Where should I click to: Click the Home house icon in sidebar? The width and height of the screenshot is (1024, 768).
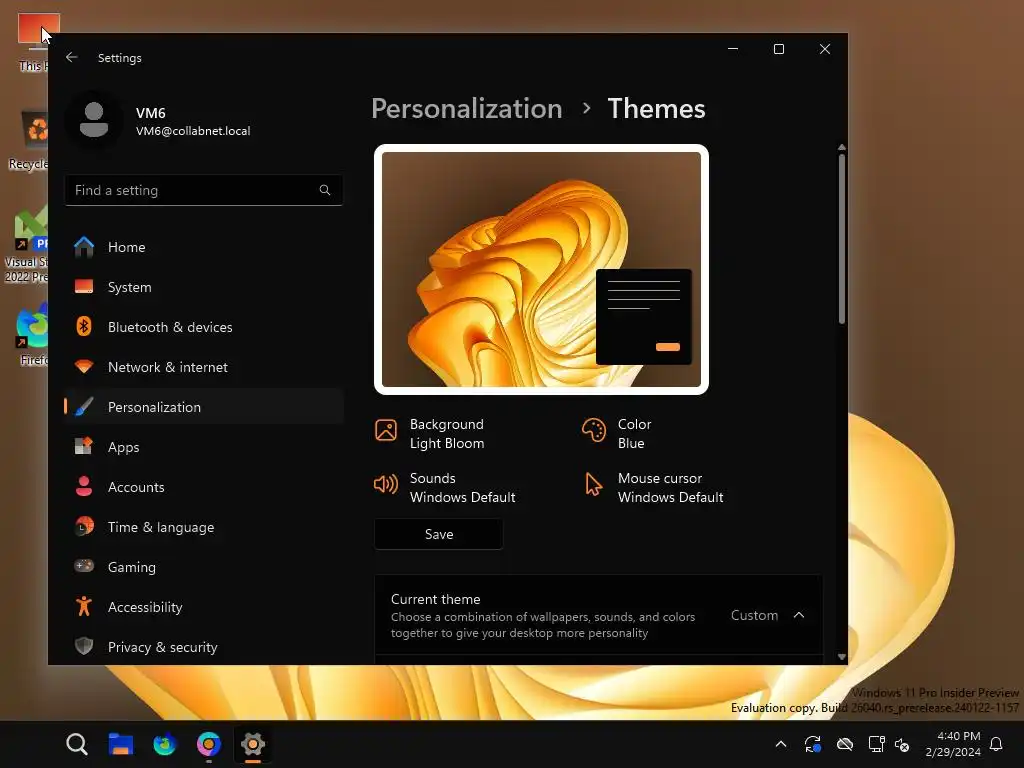[84, 247]
